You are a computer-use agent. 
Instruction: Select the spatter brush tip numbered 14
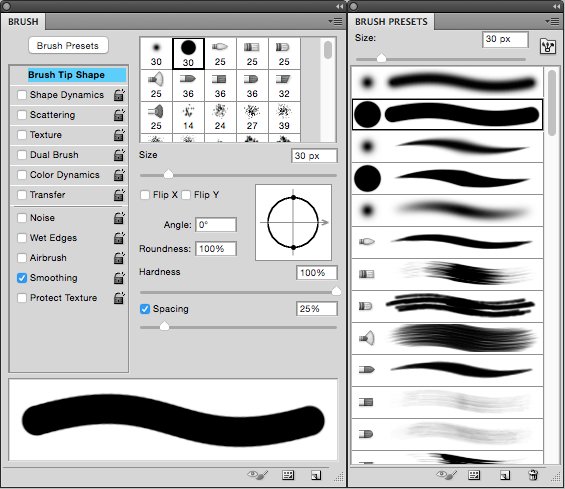point(188,117)
